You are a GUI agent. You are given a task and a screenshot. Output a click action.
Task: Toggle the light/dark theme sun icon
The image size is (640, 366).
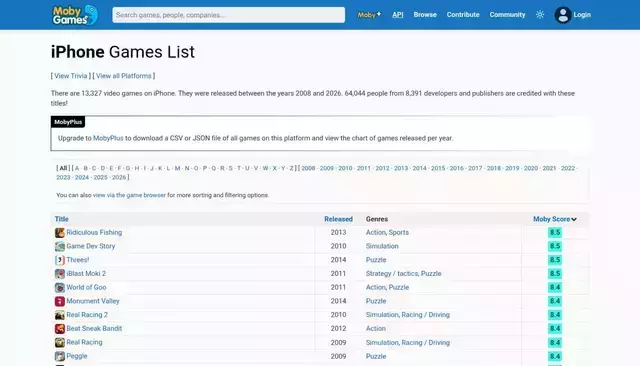(x=540, y=15)
